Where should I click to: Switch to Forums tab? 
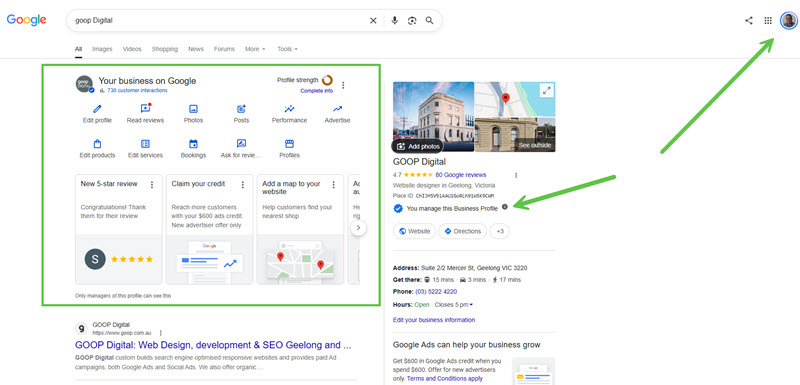point(224,49)
